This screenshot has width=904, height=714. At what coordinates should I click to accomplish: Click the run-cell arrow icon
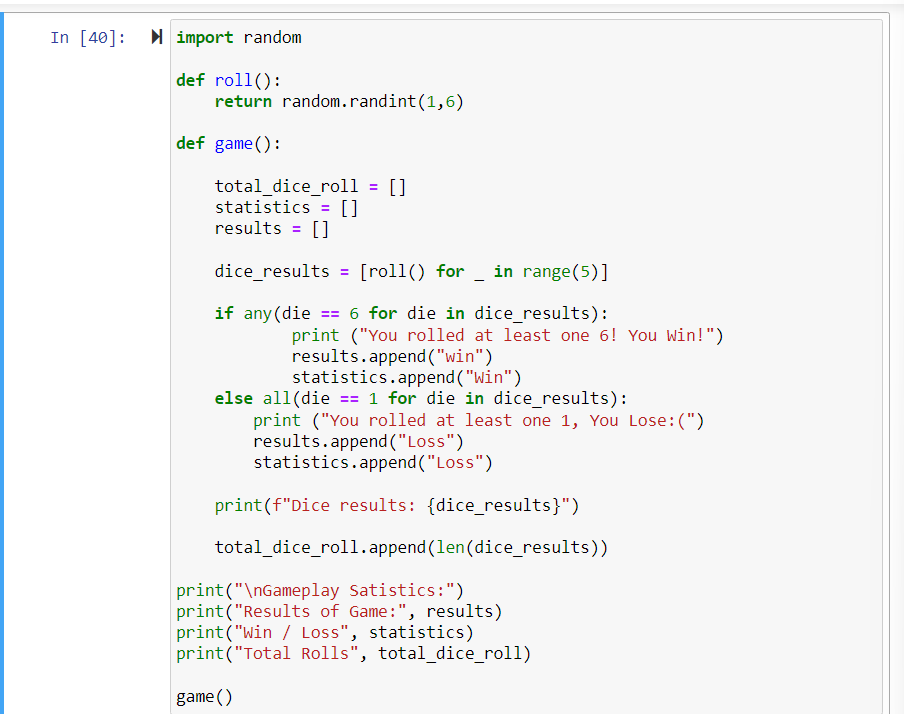click(156, 35)
